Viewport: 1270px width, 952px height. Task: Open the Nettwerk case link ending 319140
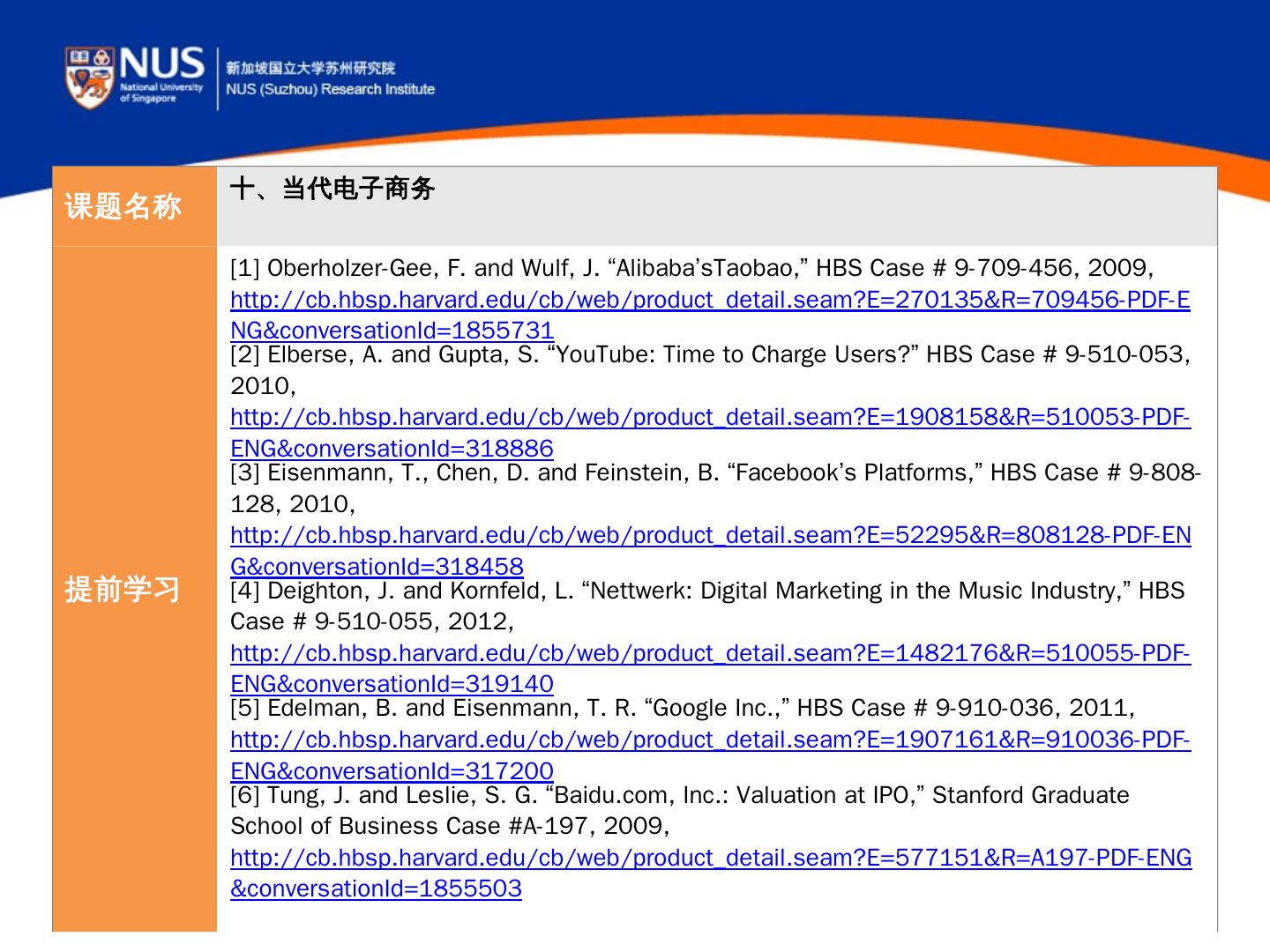pyautogui.click(x=710, y=668)
